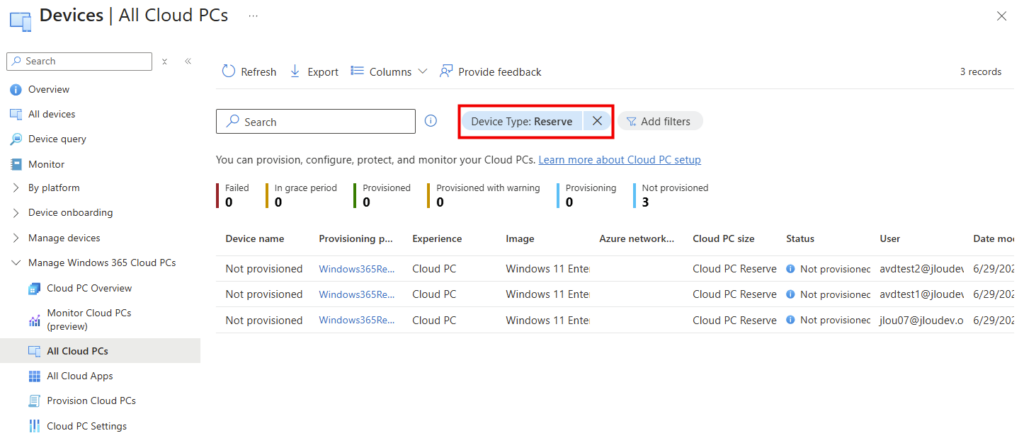Screen dimensions: 1024x438
Task: Open Windows365Re... policy link in avdtest1 row
Action: point(357,294)
